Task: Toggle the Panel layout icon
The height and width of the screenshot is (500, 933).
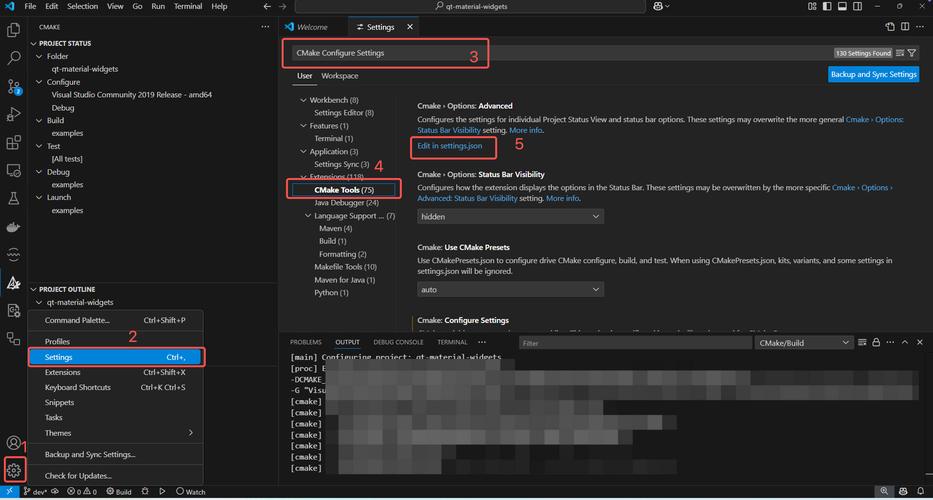Action: (842, 6)
